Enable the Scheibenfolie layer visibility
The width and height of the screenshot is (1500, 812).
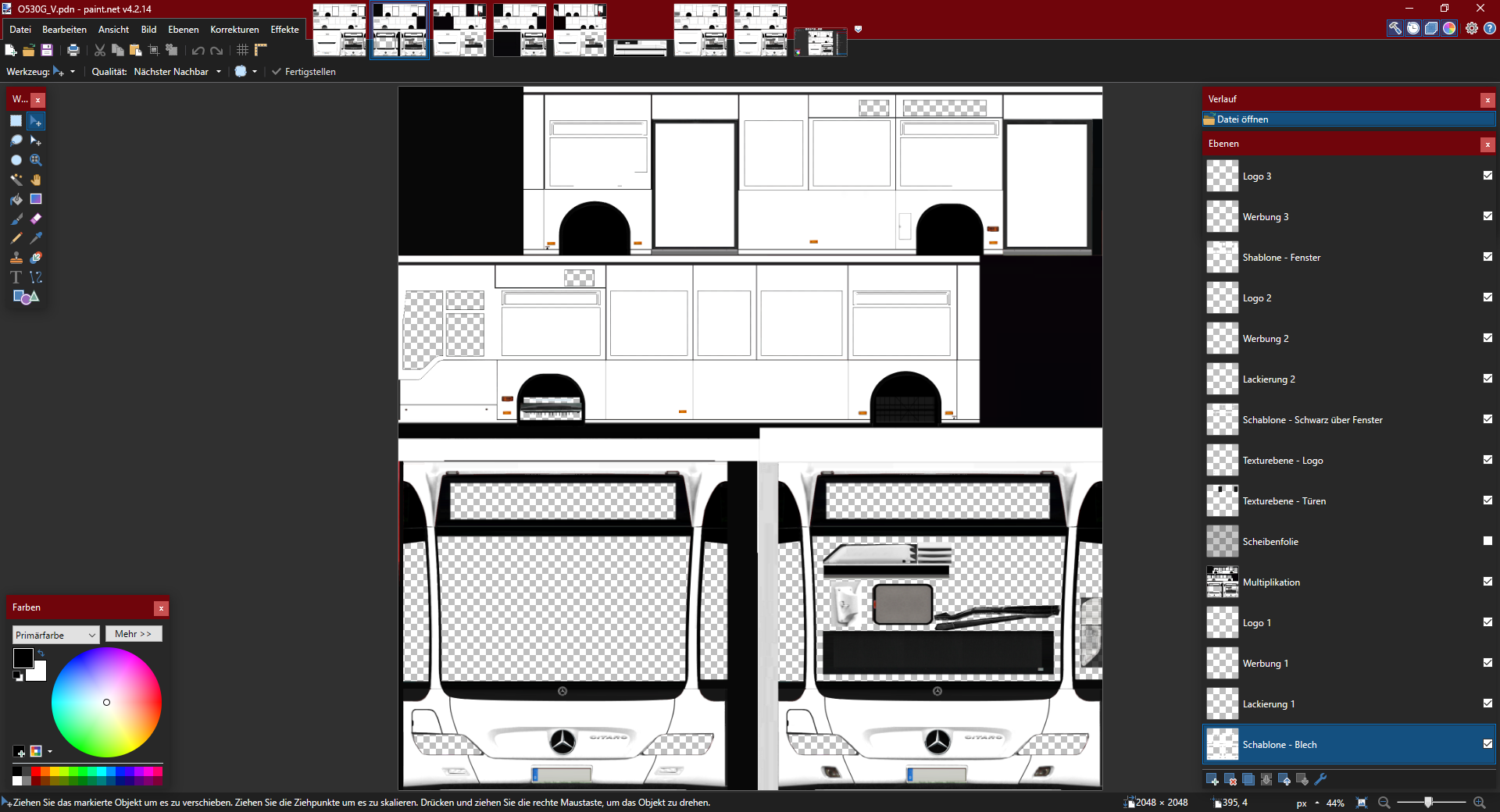pyautogui.click(x=1487, y=540)
